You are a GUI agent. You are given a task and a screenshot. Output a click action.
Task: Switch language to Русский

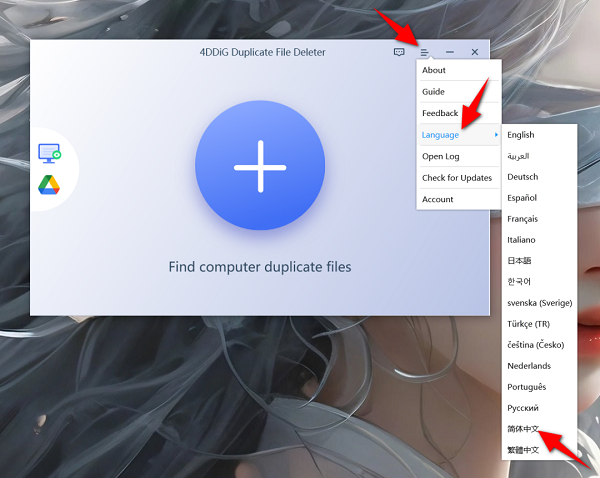coord(539,408)
